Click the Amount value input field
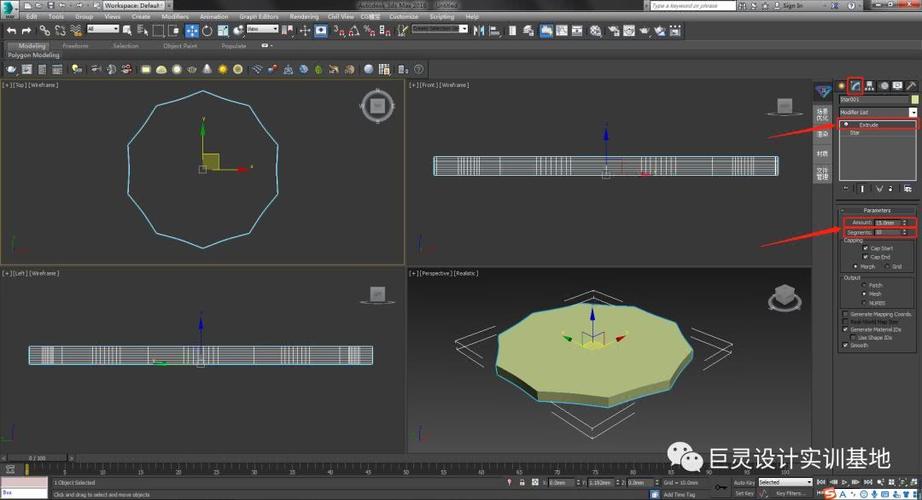 (x=886, y=222)
